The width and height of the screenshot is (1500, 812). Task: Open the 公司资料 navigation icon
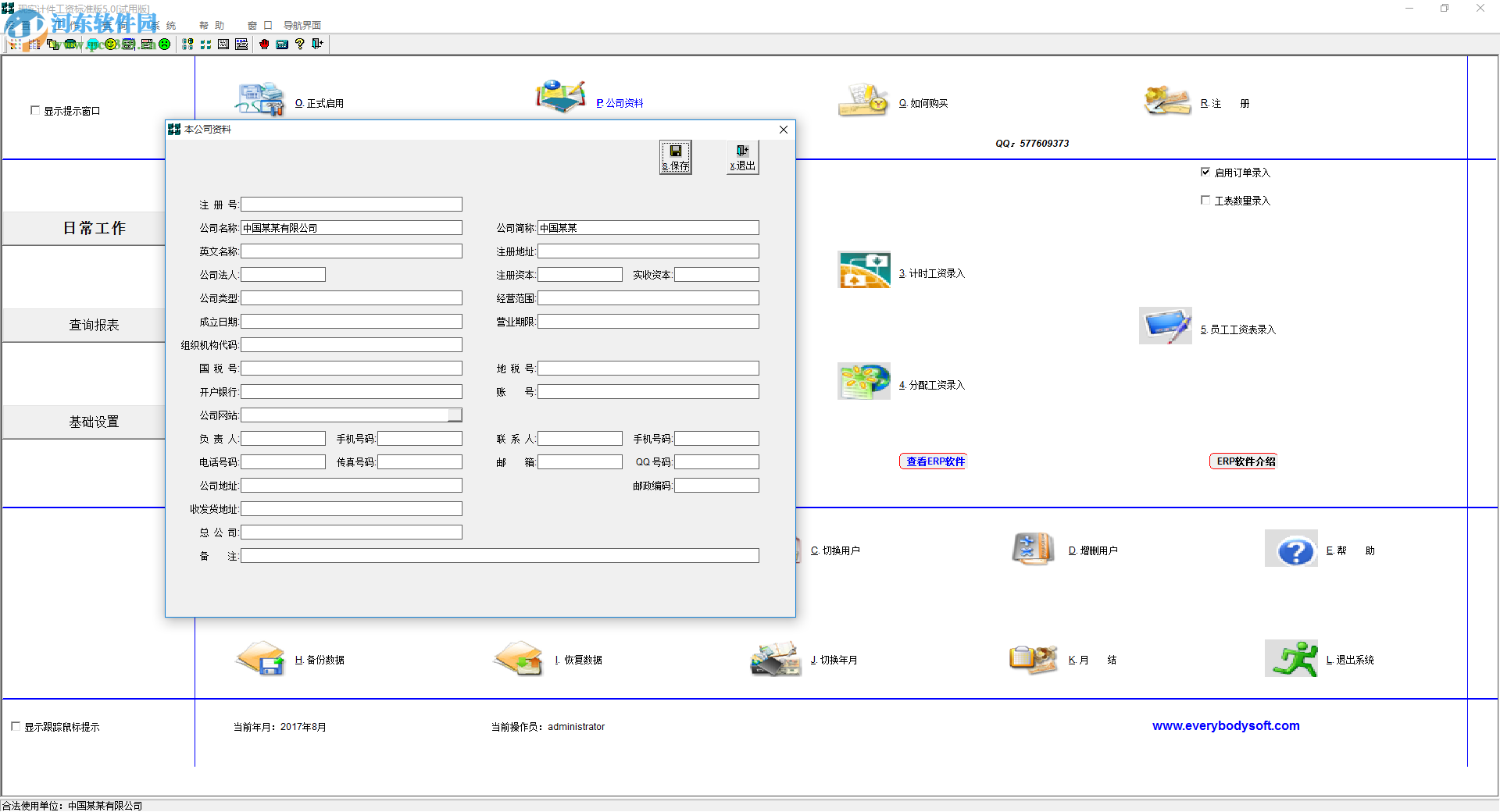pyautogui.click(x=561, y=97)
